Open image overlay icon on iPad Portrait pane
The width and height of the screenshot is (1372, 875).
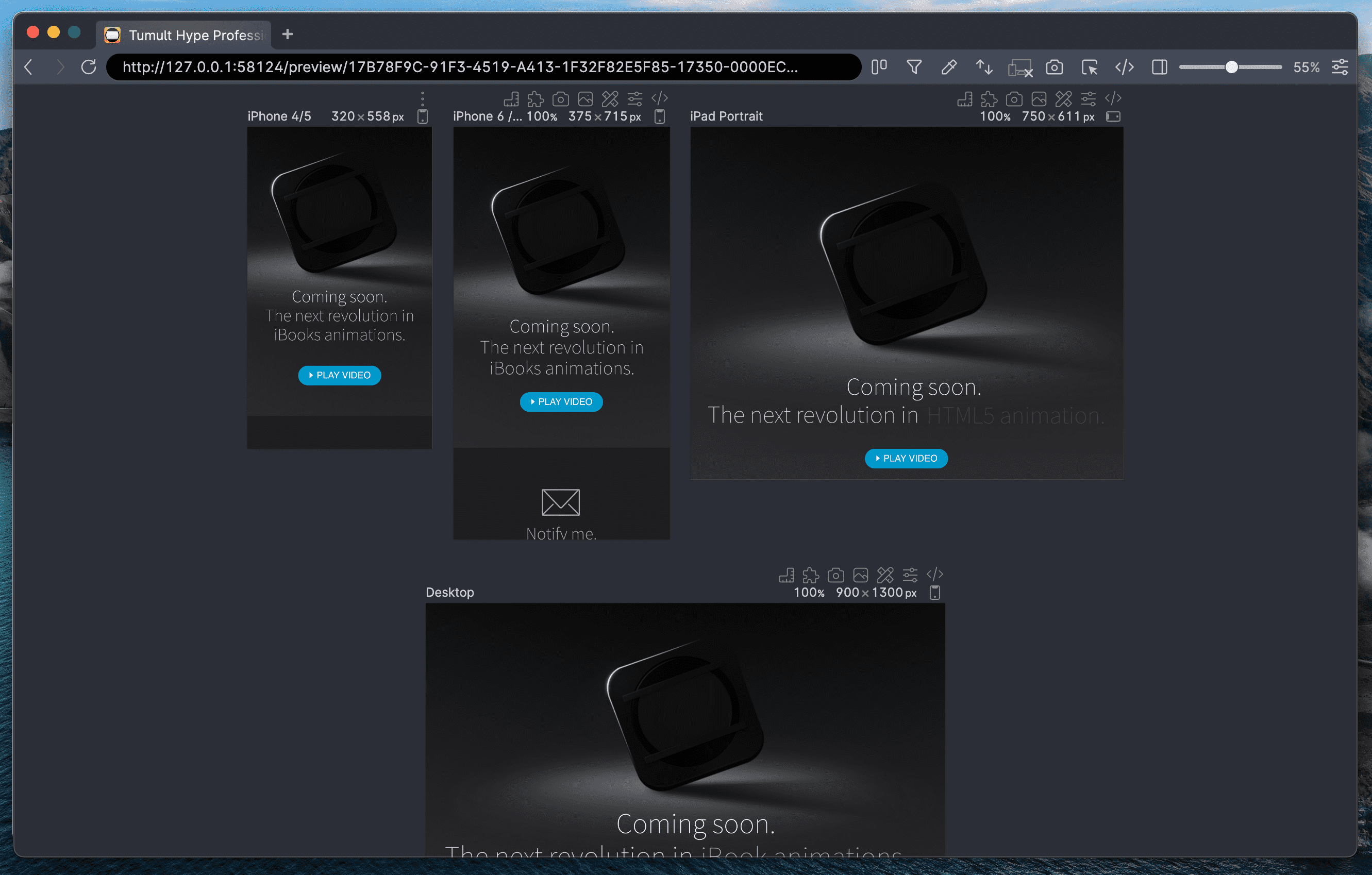(1039, 99)
